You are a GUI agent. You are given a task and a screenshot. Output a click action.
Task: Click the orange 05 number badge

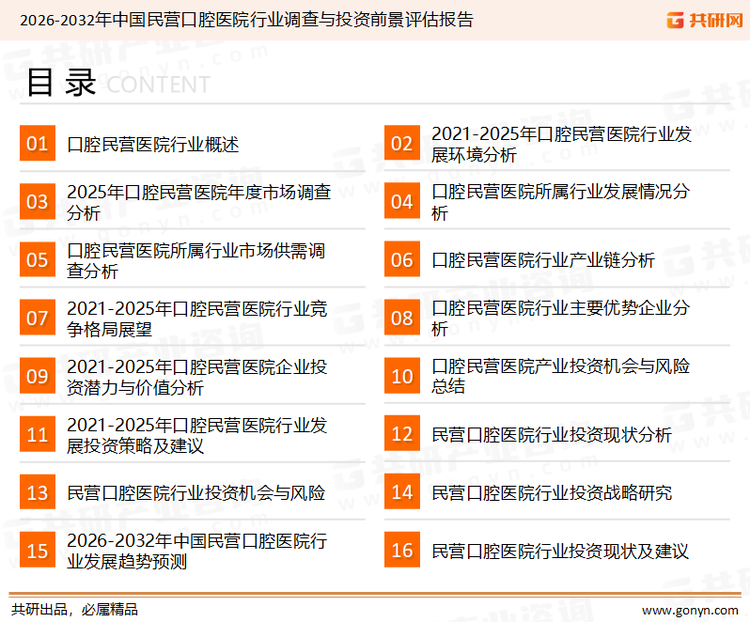37,260
